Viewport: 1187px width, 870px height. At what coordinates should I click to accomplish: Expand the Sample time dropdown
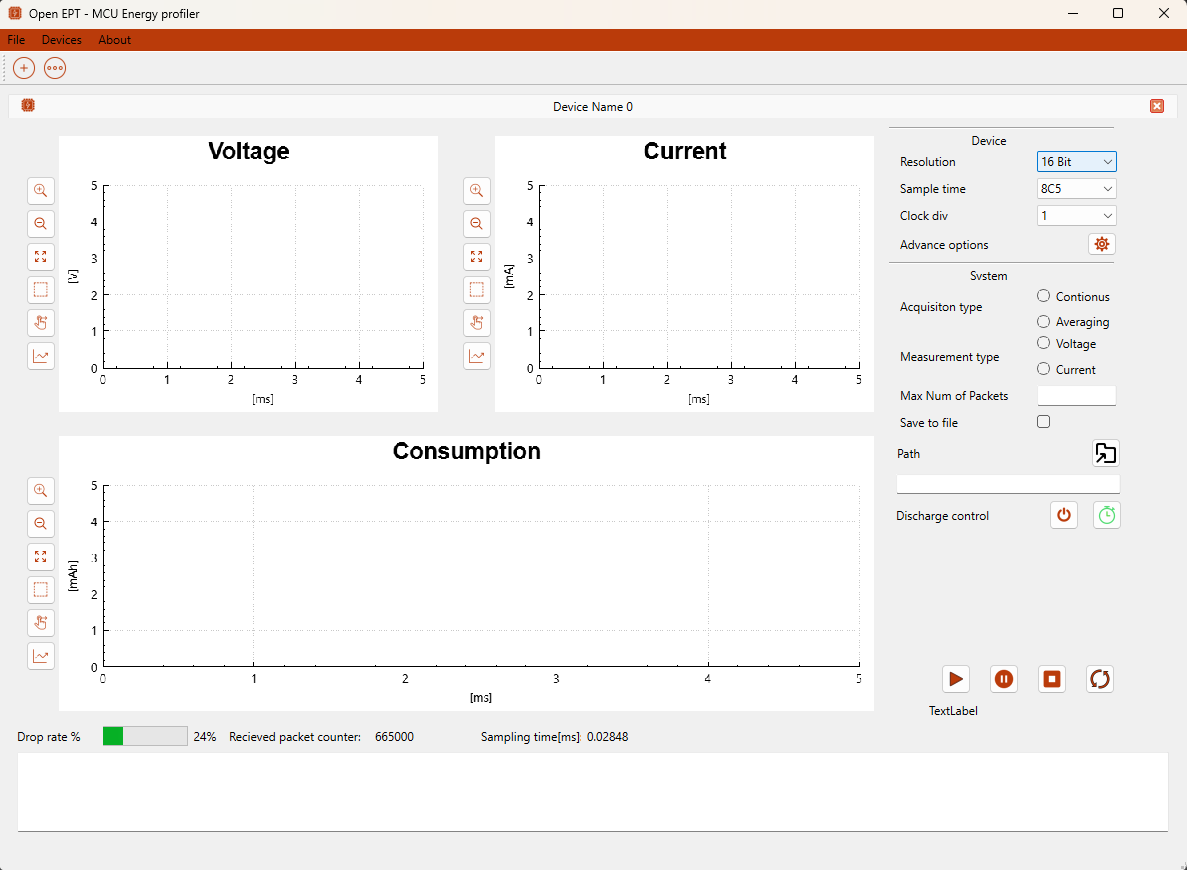tap(1076, 189)
